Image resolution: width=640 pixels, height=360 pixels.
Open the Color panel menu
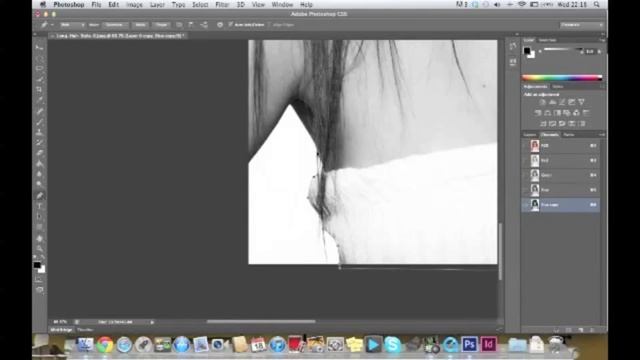point(602,40)
